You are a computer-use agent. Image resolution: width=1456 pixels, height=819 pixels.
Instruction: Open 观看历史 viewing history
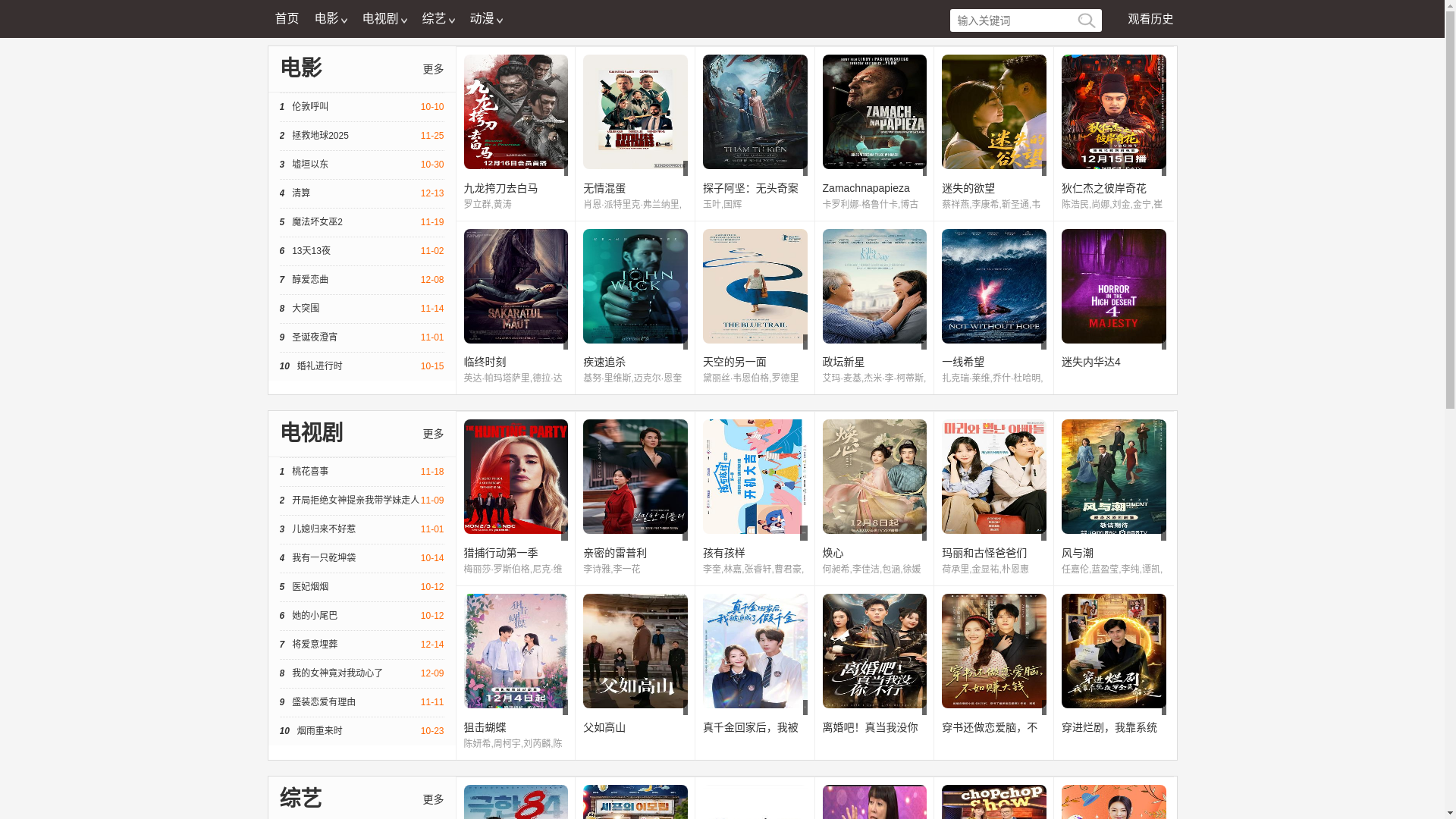(x=1150, y=19)
